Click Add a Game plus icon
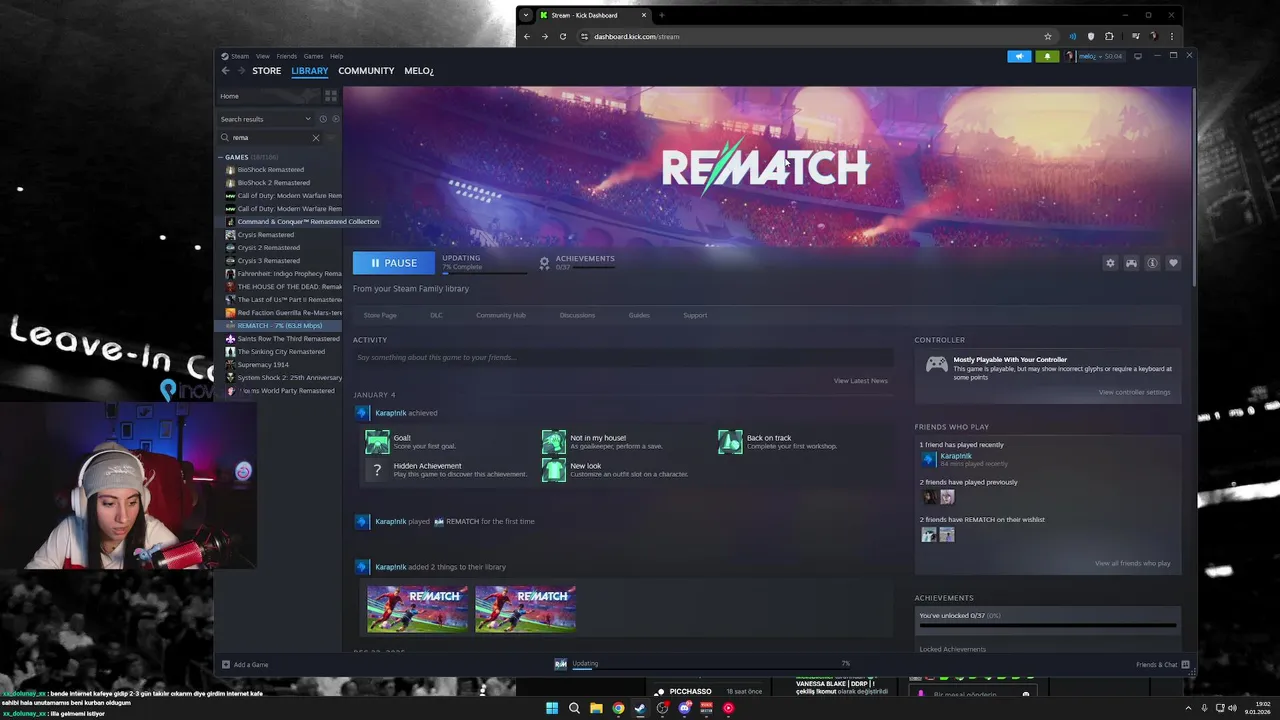This screenshot has width=1280, height=720. tap(226, 664)
